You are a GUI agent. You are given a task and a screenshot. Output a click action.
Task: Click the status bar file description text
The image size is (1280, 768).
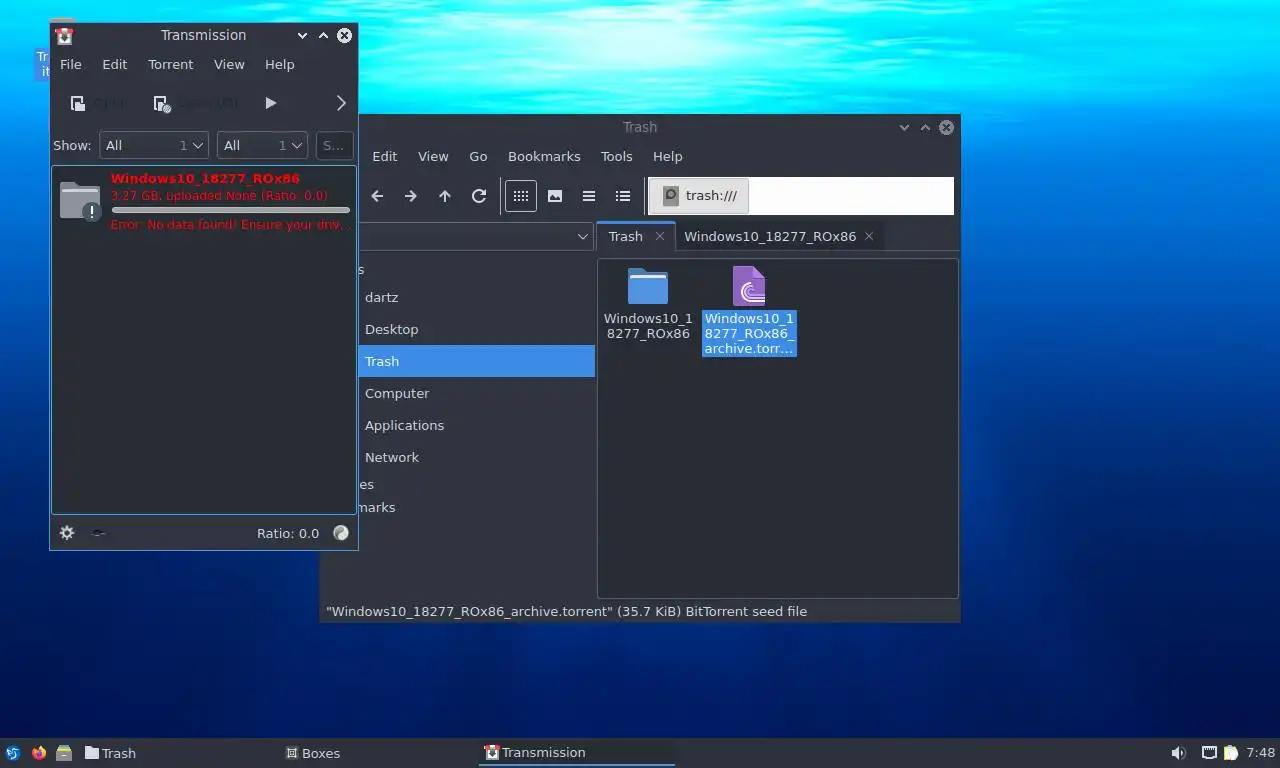566,611
